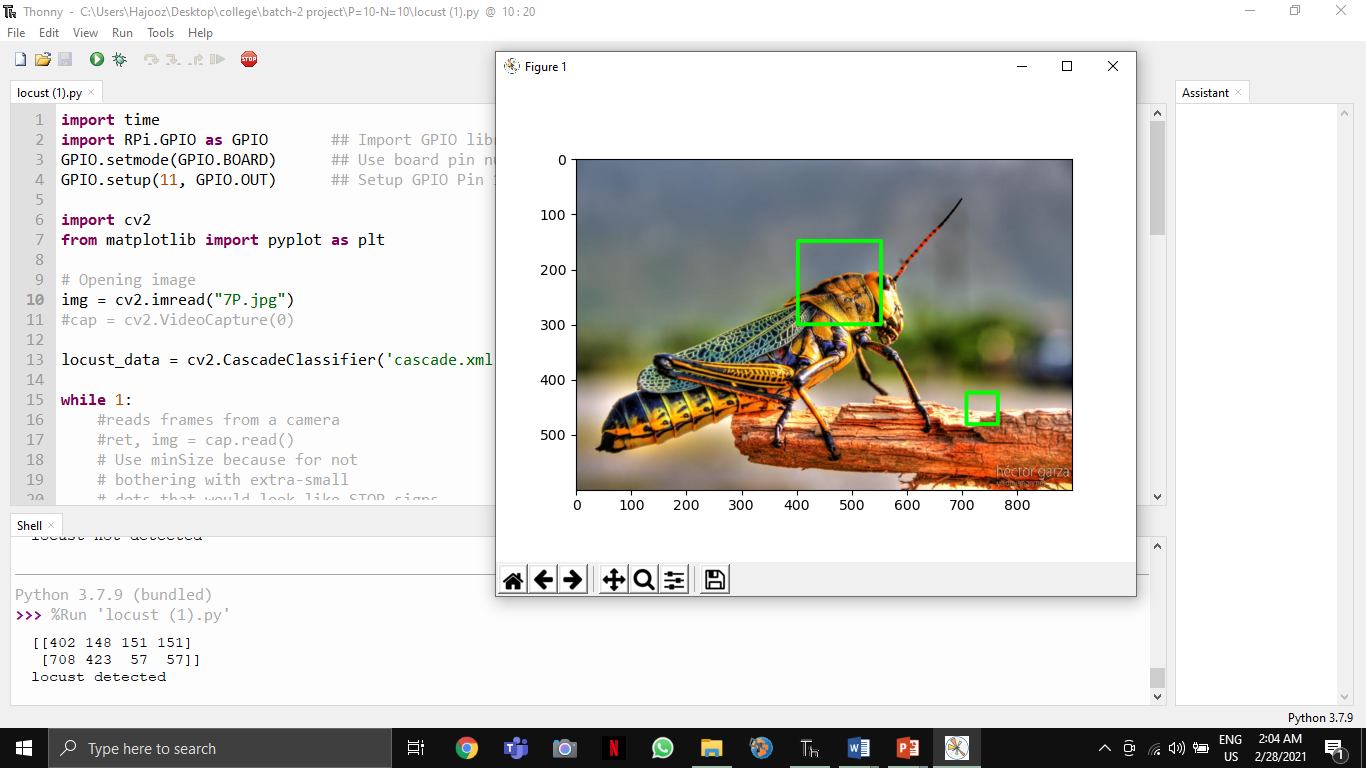Go back to previous figure view

tap(543, 578)
